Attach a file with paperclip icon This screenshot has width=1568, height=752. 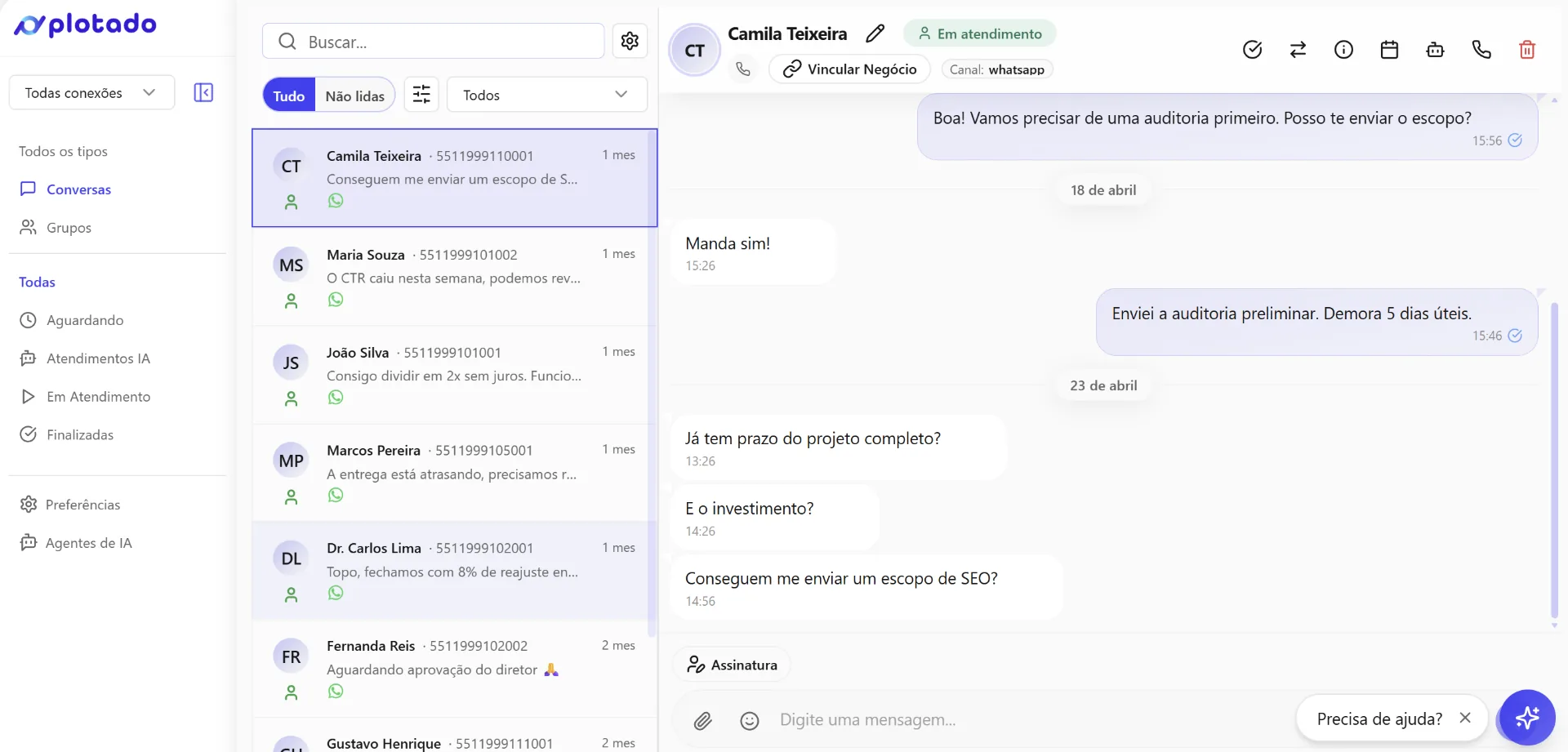703,720
